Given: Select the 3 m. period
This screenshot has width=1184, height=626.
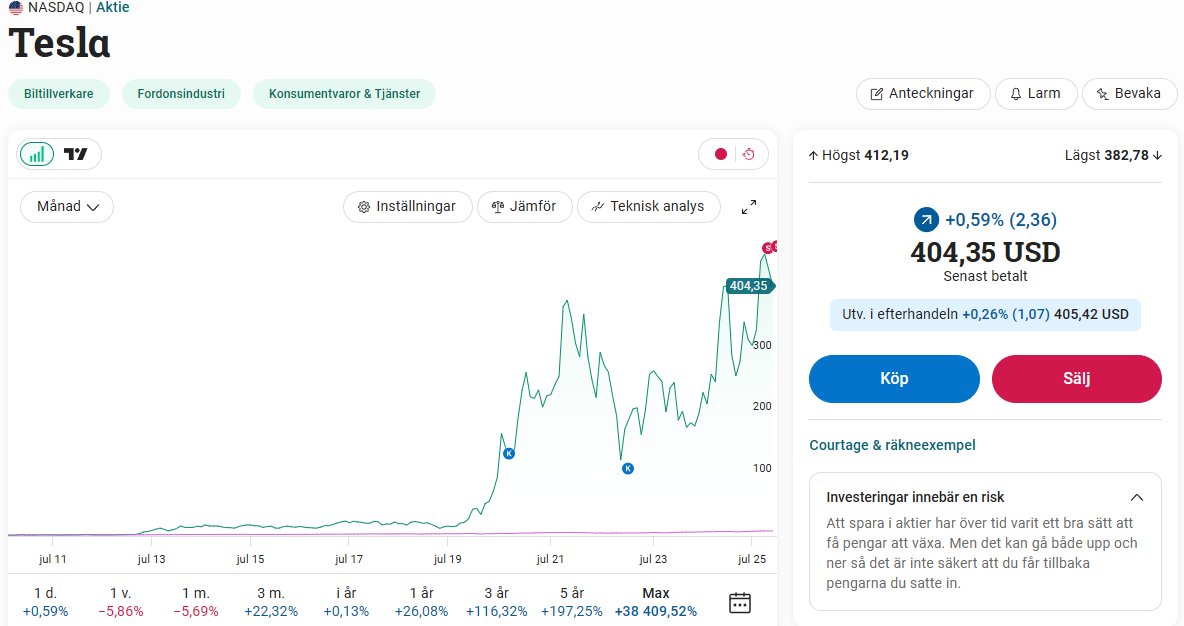Looking at the screenshot, I should pyautogui.click(x=271, y=602).
